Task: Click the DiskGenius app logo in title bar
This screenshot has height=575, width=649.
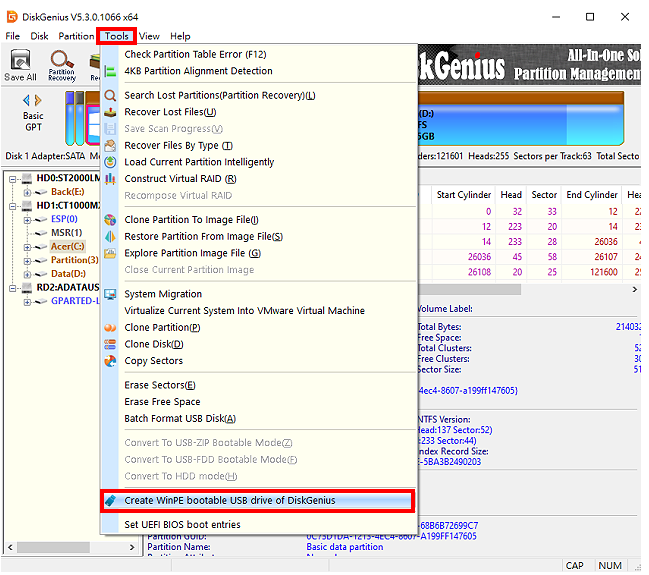Action: (12, 17)
